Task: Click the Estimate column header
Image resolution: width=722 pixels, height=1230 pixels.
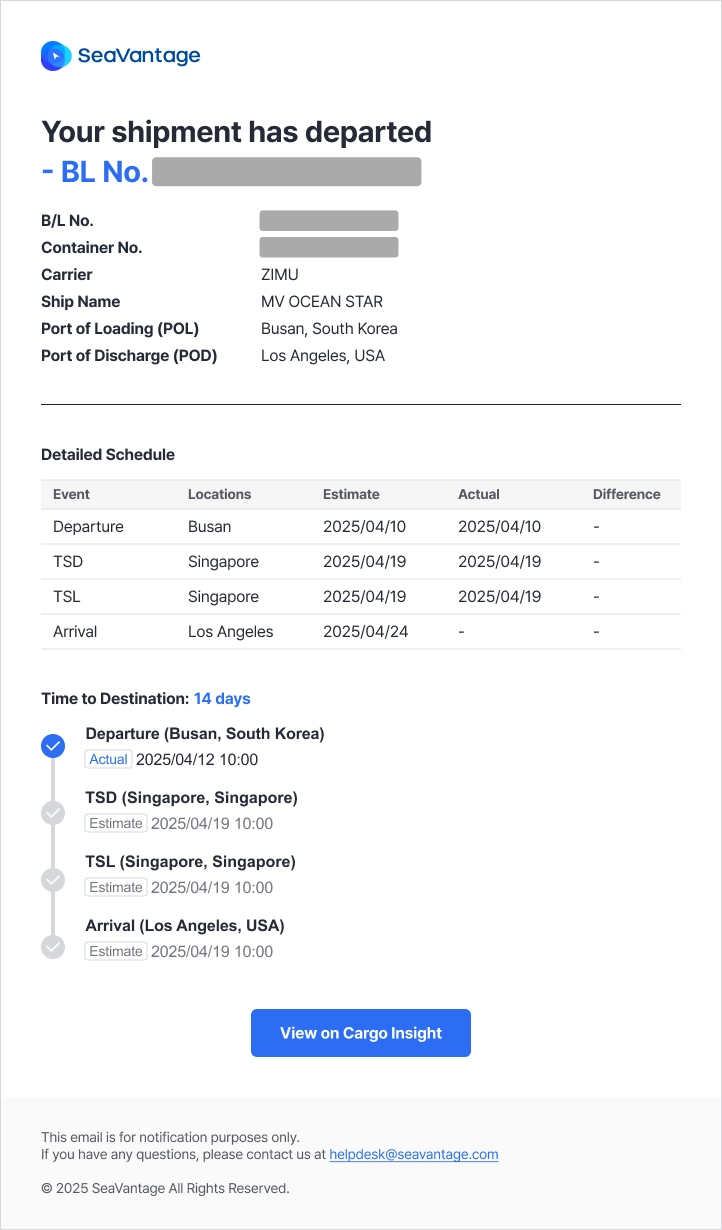Action: tap(351, 494)
